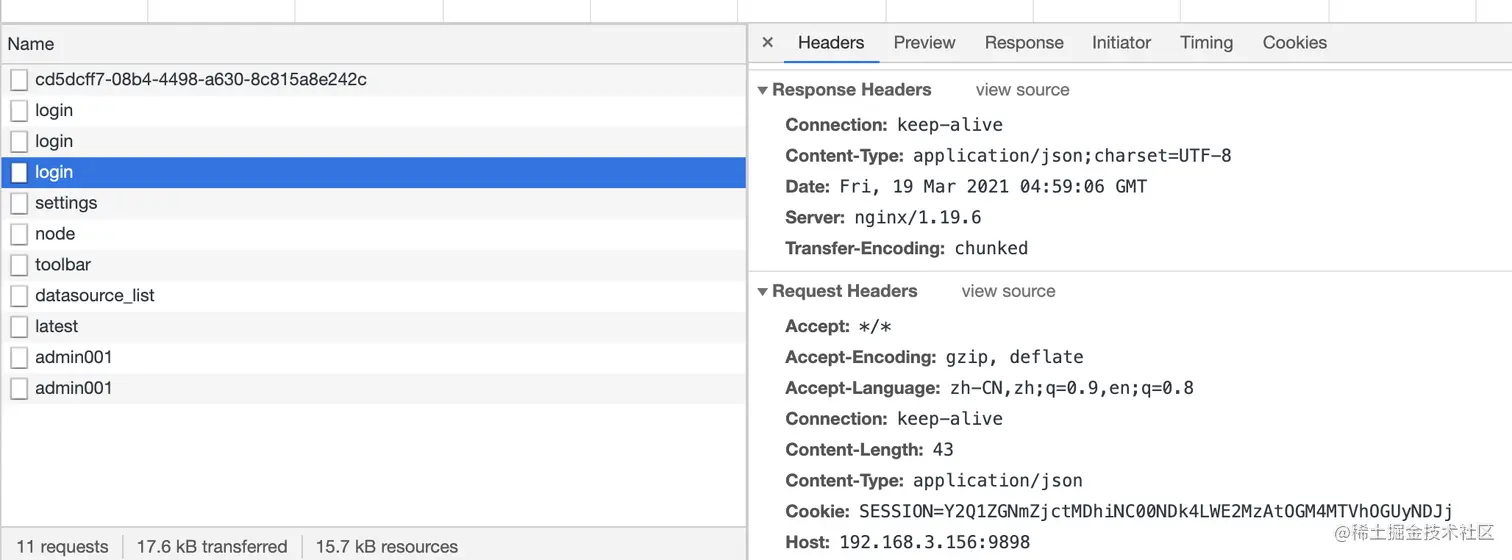
Task: Click the 17.6 kB transferred status entry
Action: [212, 547]
